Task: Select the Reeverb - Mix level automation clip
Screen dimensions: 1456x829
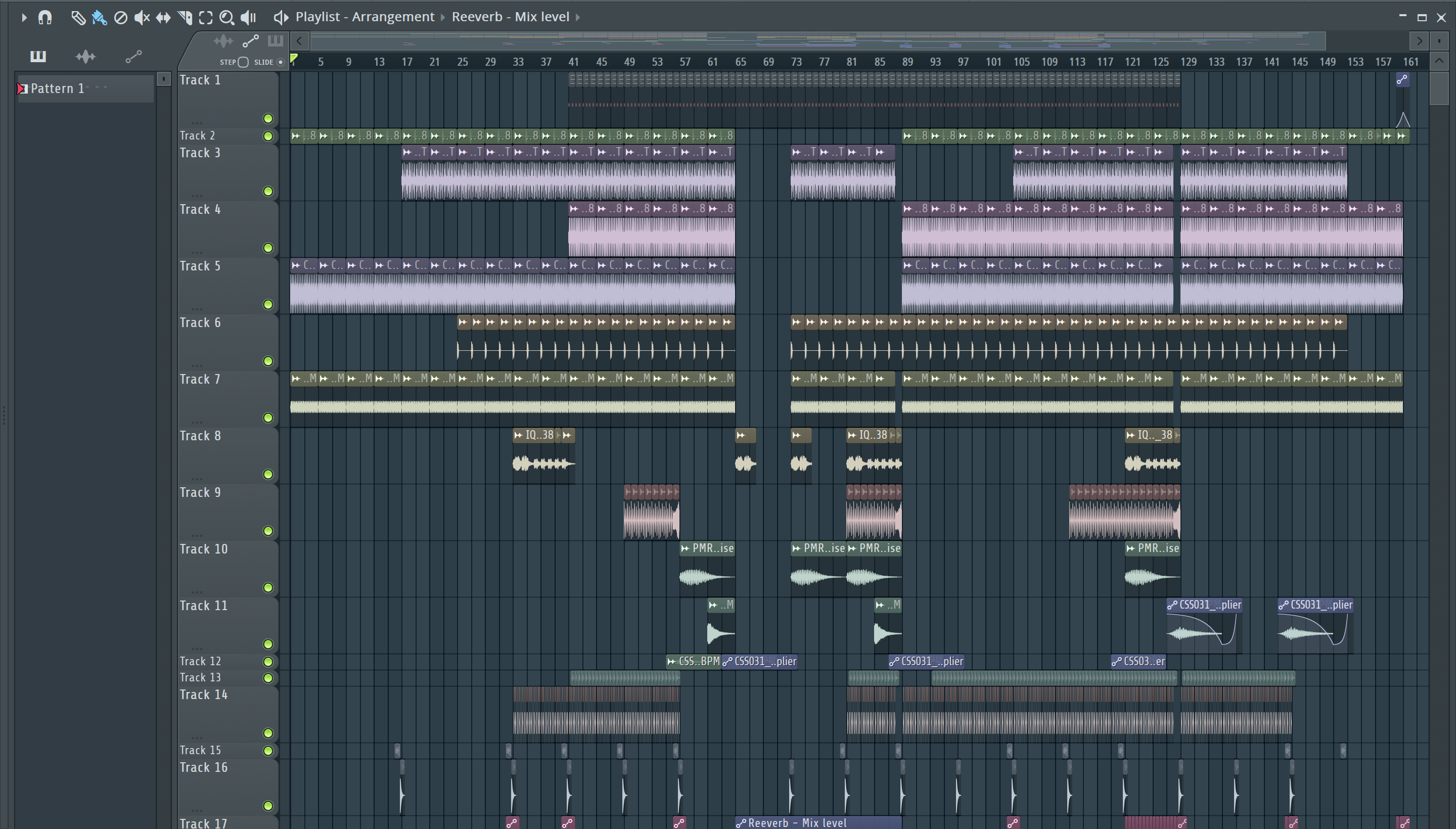Action: [x=818, y=823]
